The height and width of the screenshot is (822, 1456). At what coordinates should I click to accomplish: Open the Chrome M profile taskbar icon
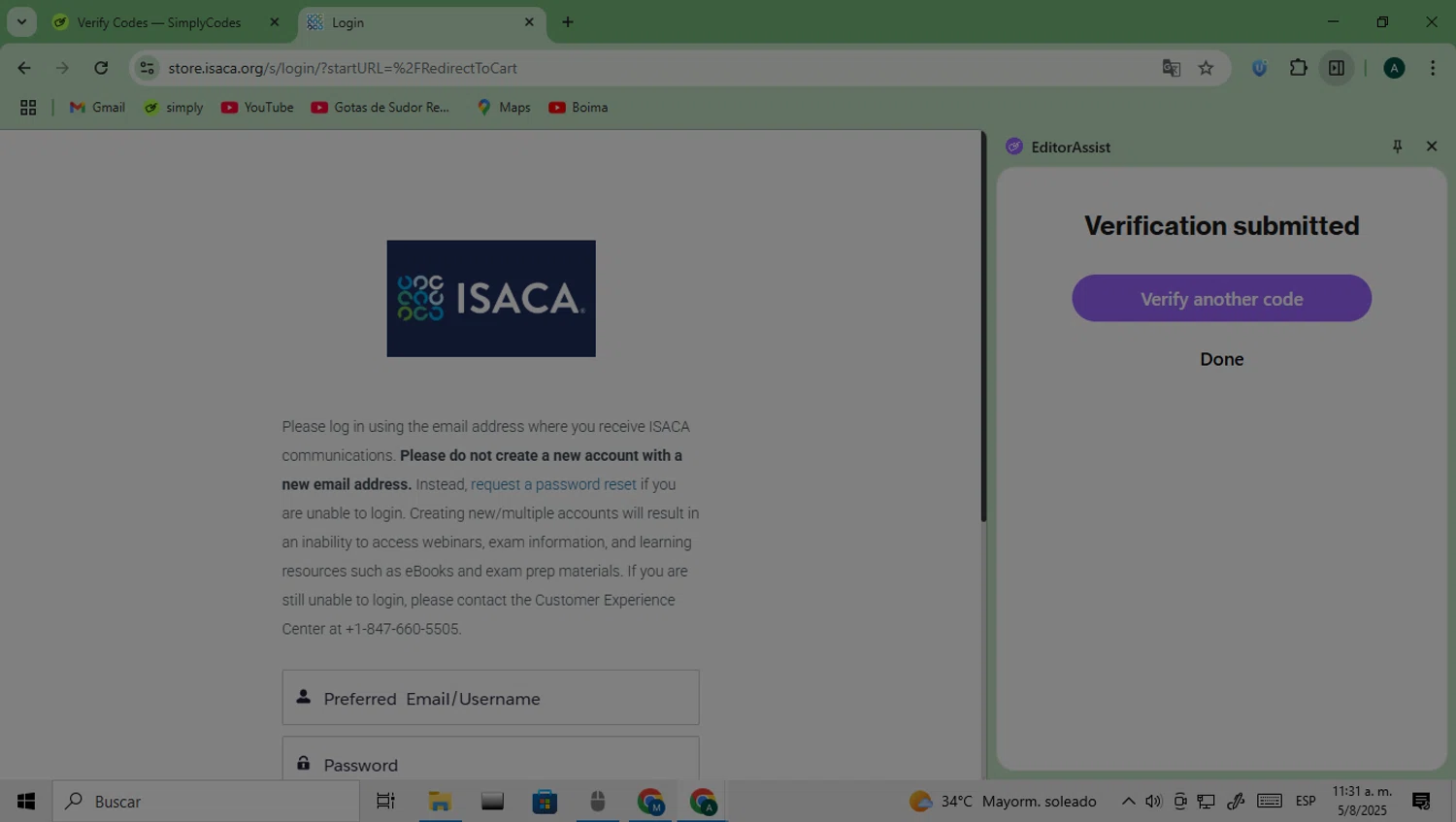tap(650, 802)
